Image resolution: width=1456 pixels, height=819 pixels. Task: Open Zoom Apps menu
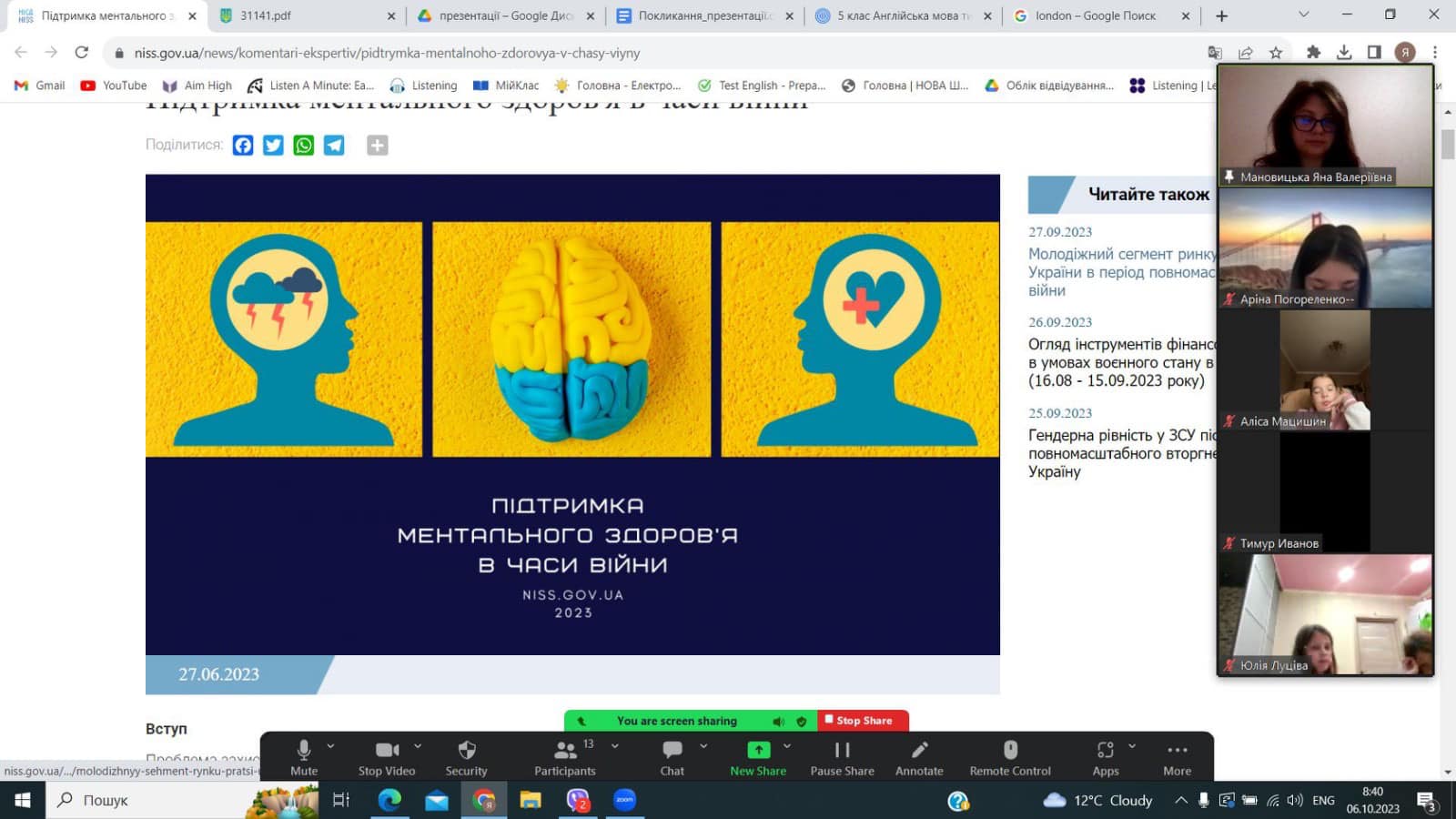click(1106, 757)
